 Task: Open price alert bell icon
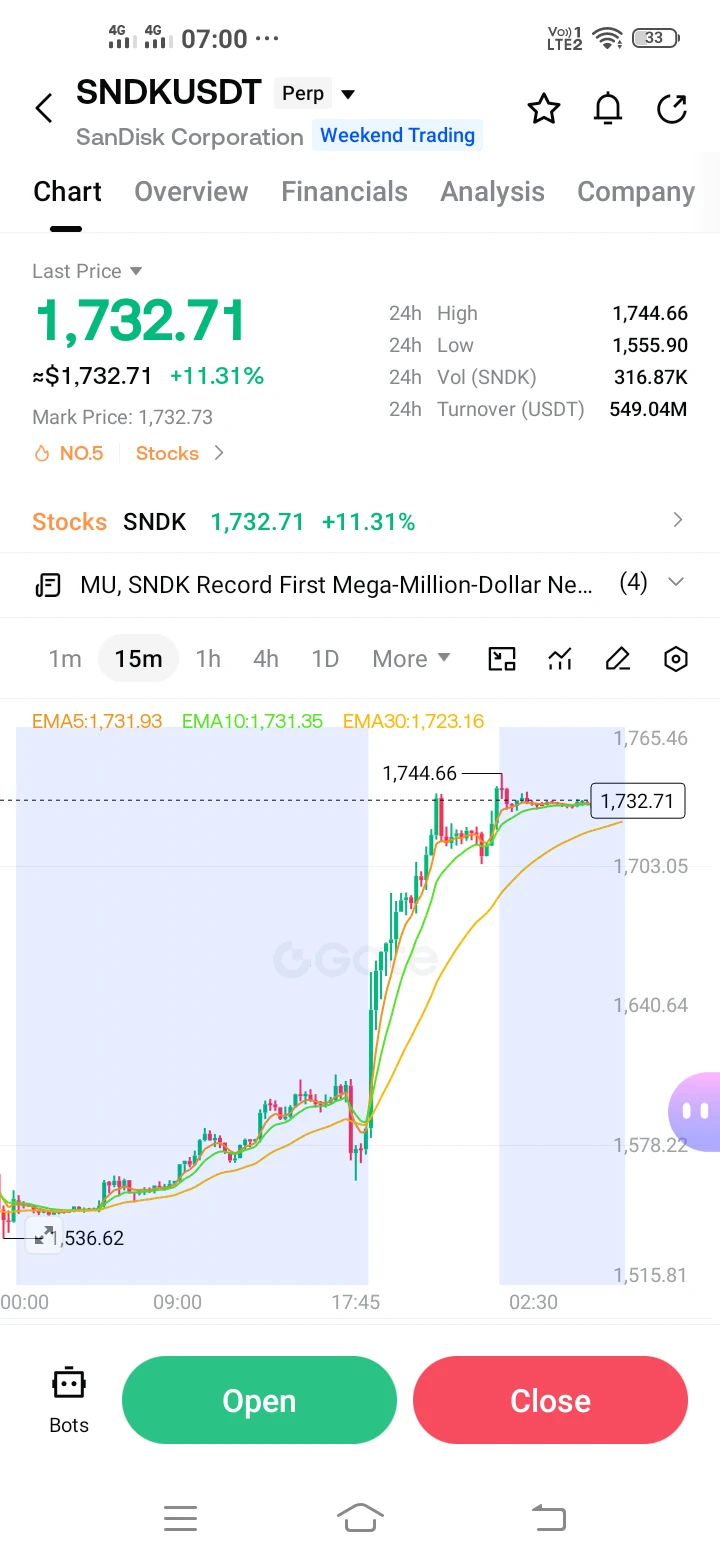coord(608,109)
